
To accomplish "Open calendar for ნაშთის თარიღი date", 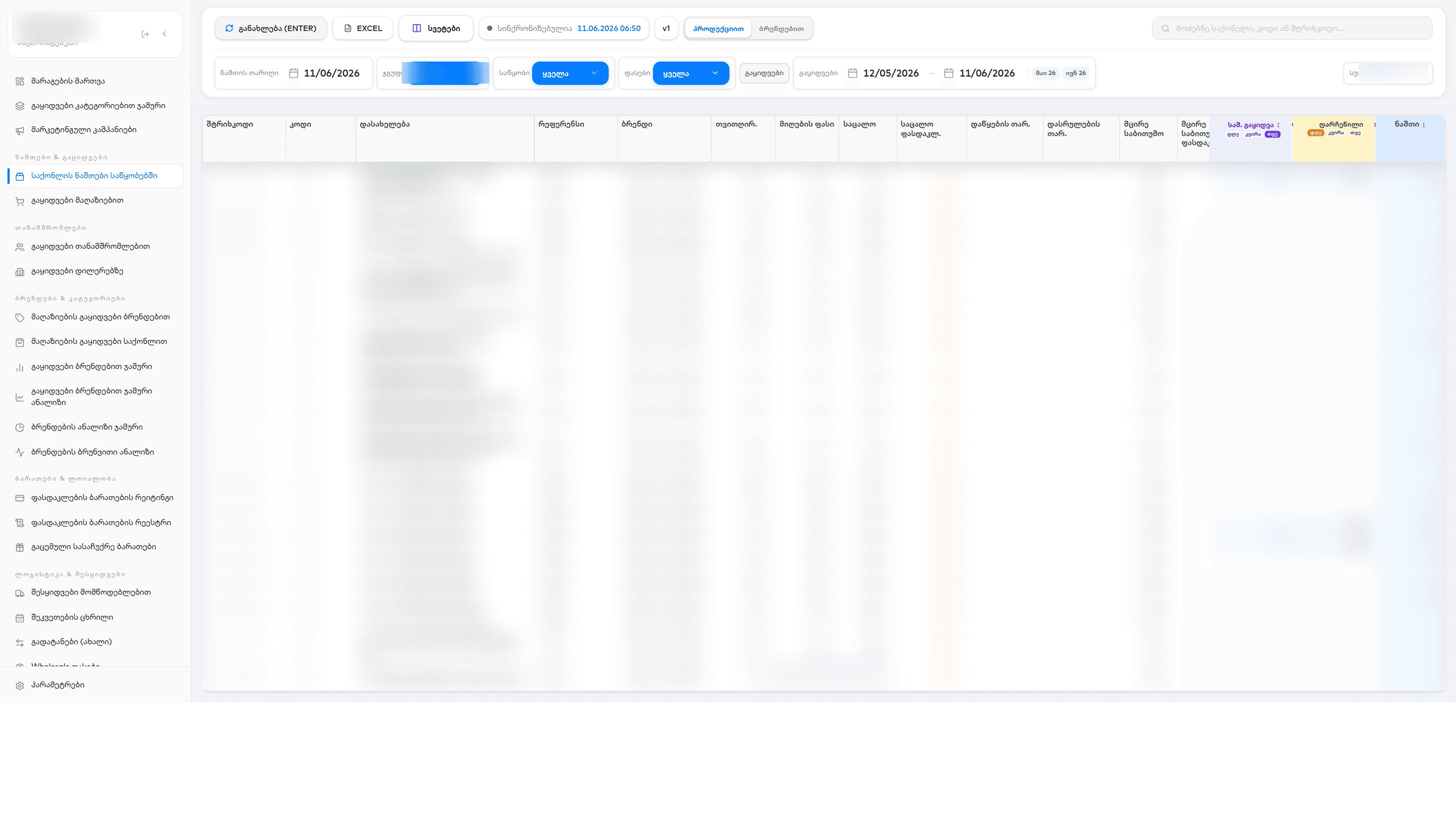I will click(x=293, y=73).
